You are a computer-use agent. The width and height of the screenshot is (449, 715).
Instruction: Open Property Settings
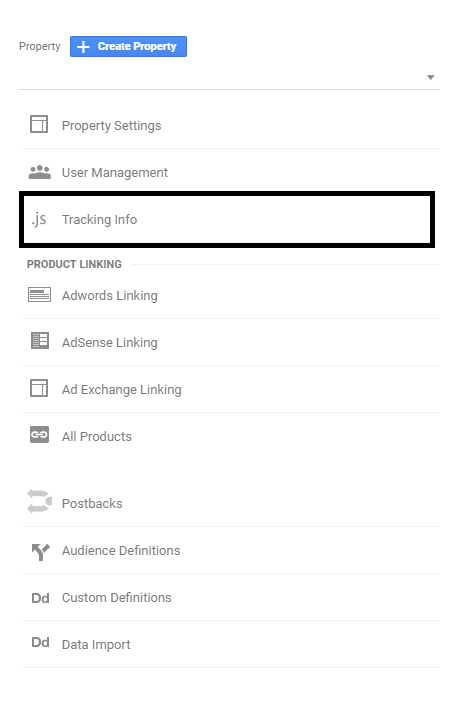230,125
